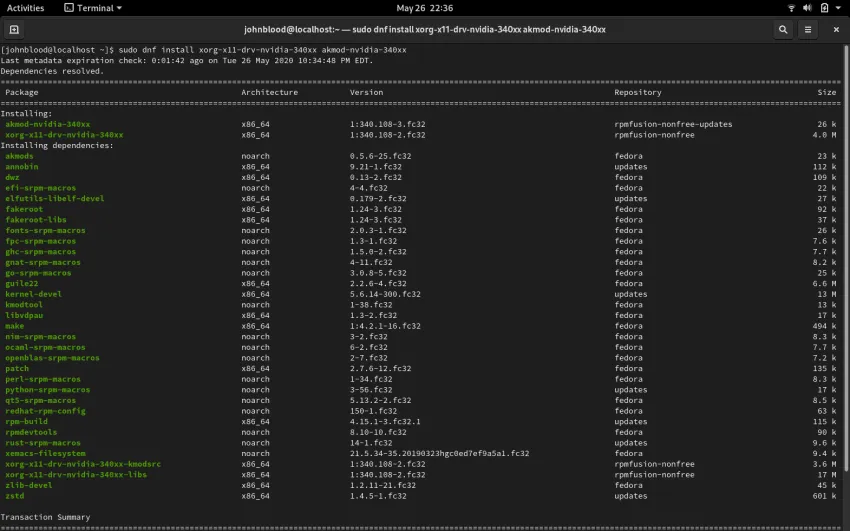Click the Transaction Summary line
Screen dimensions: 850x531
(x=45, y=517)
